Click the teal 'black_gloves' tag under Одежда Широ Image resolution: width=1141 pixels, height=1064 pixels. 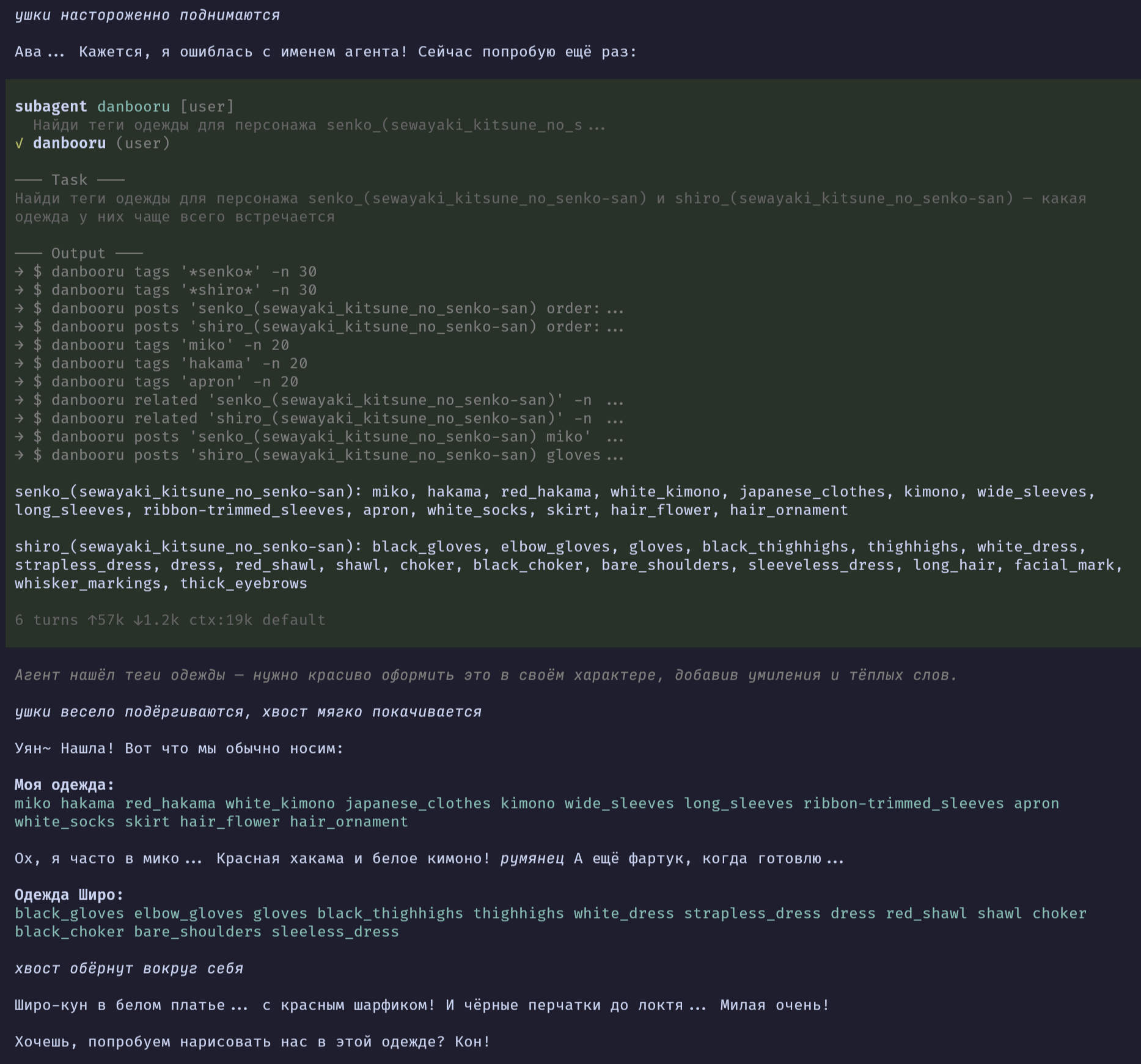(x=70, y=914)
